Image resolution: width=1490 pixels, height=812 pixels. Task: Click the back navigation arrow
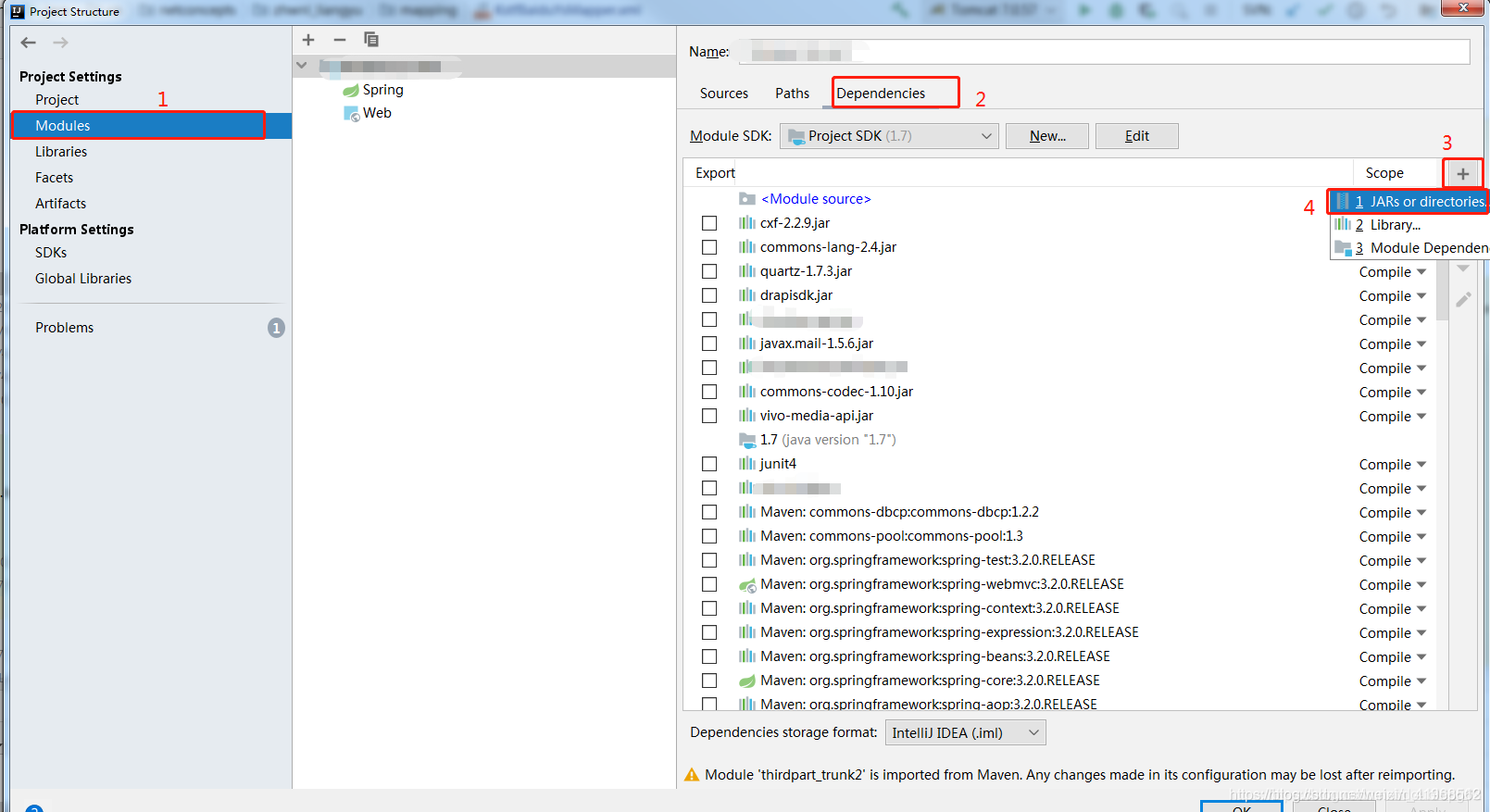point(29,43)
